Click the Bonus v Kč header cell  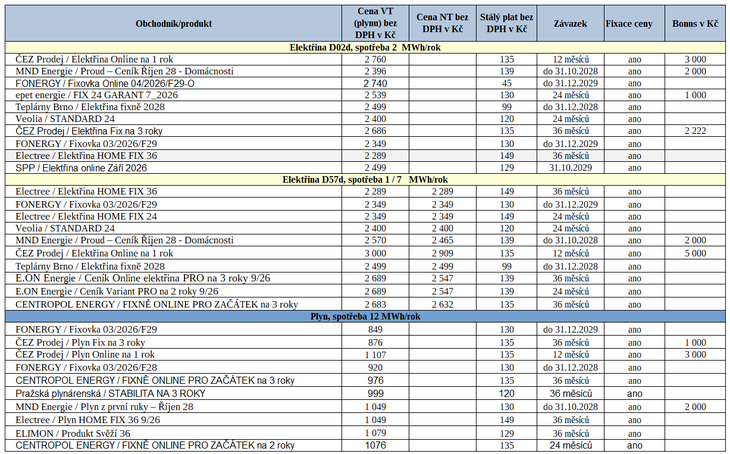[695, 24]
